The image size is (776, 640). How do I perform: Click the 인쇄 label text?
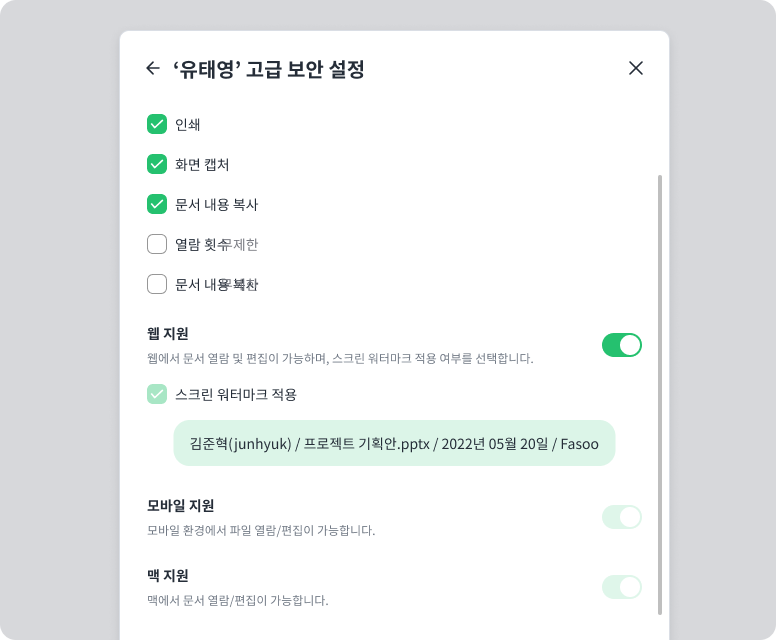pyautogui.click(x=188, y=125)
